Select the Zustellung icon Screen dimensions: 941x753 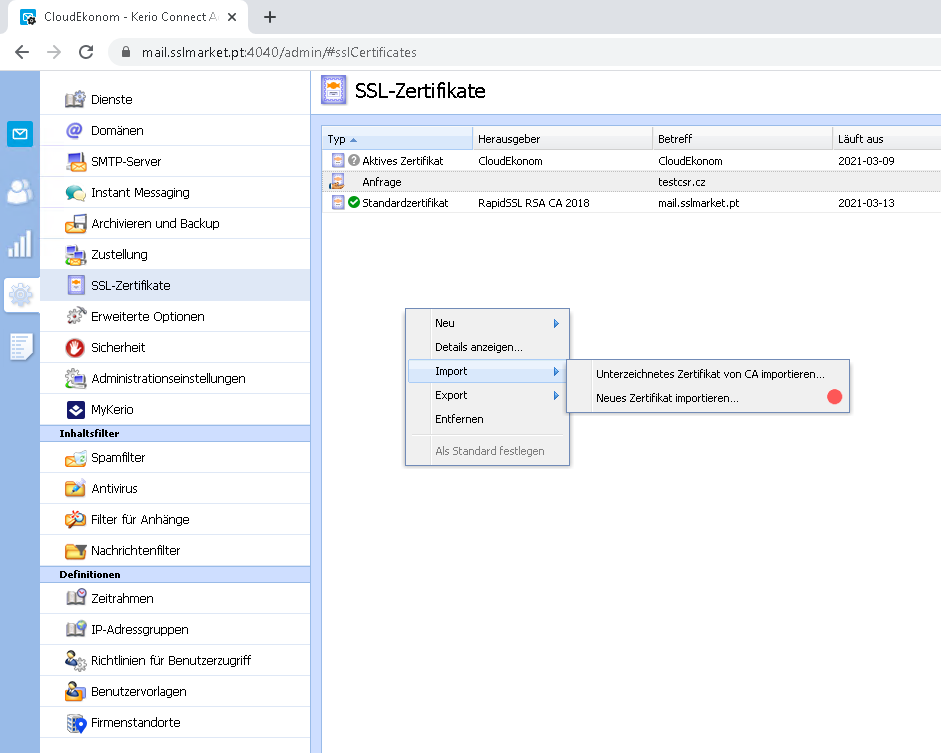click(76, 254)
